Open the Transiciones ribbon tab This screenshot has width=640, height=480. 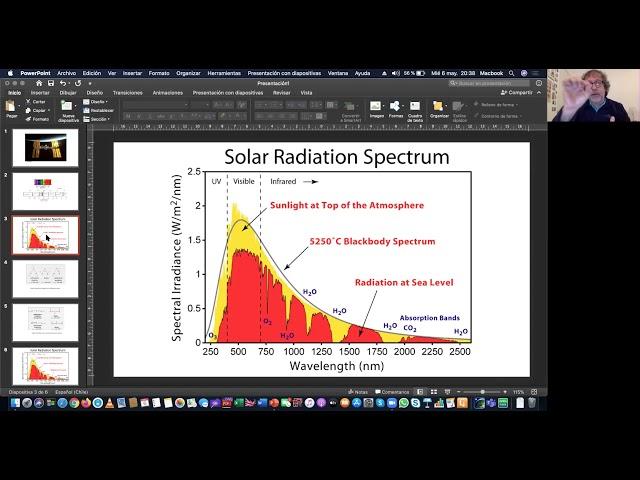click(127, 92)
